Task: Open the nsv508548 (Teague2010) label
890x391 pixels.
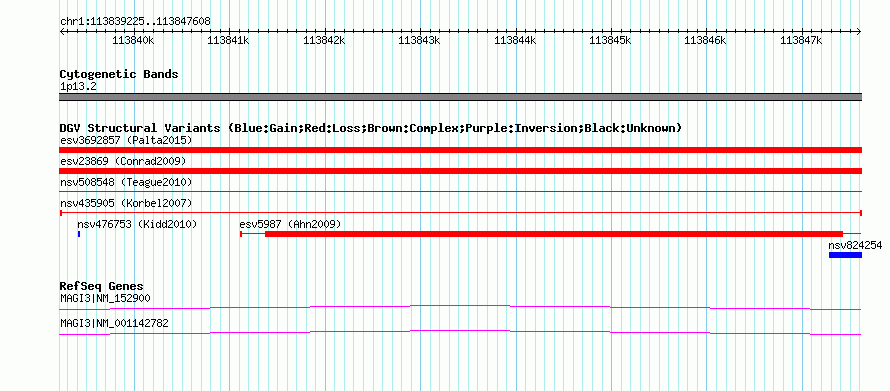Action: point(126,182)
